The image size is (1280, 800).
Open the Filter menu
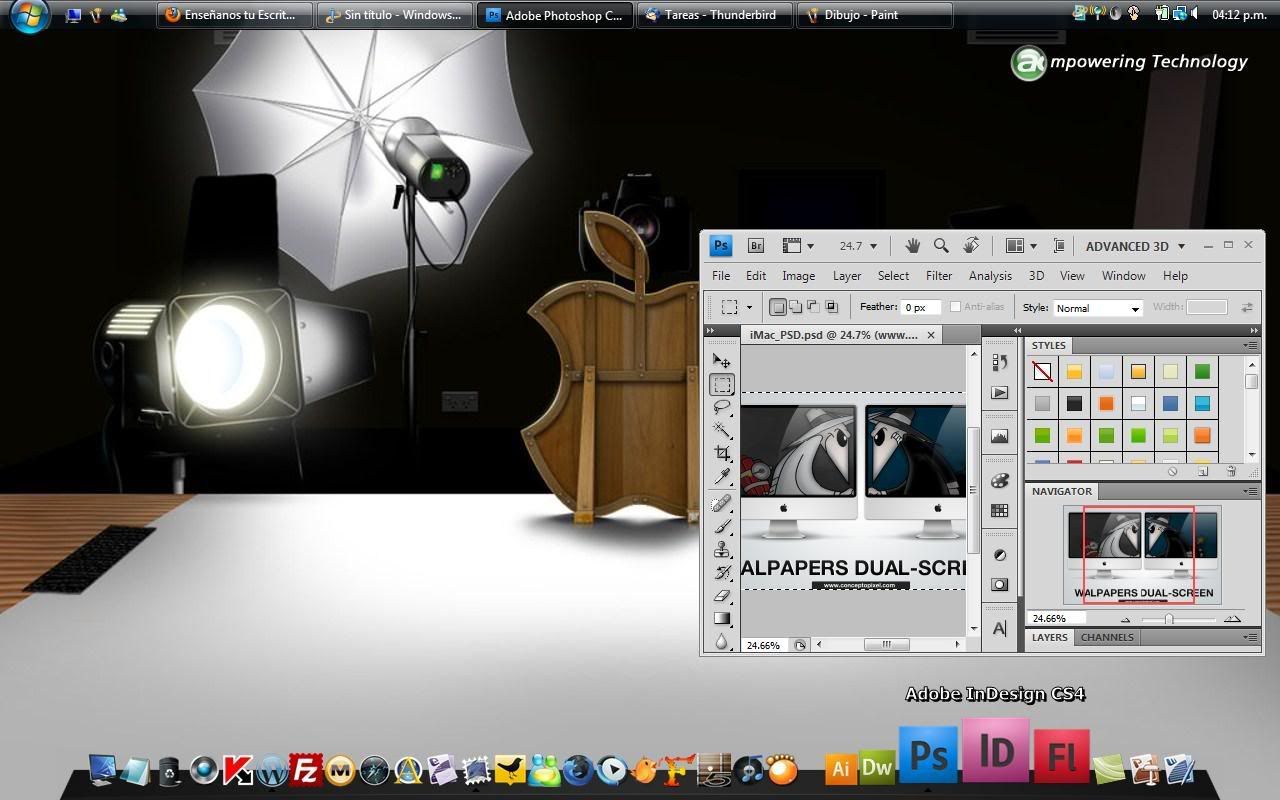[x=939, y=276]
